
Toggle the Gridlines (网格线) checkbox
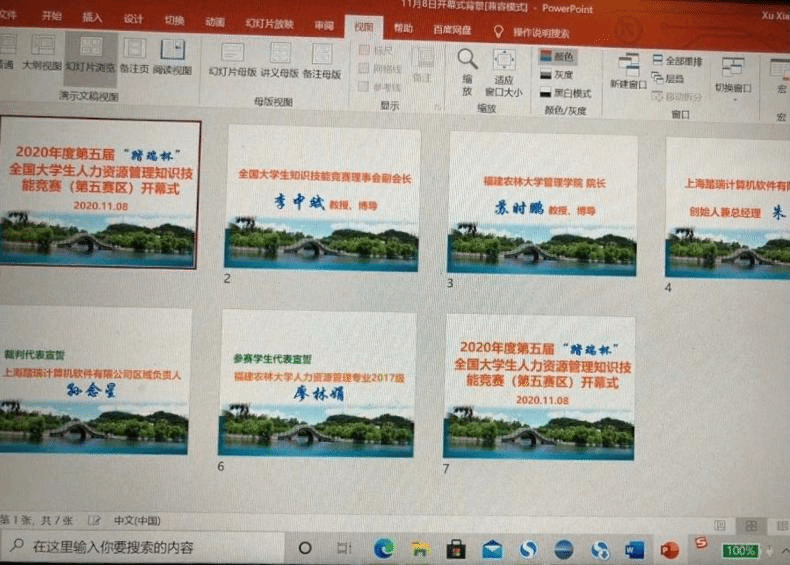365,67
